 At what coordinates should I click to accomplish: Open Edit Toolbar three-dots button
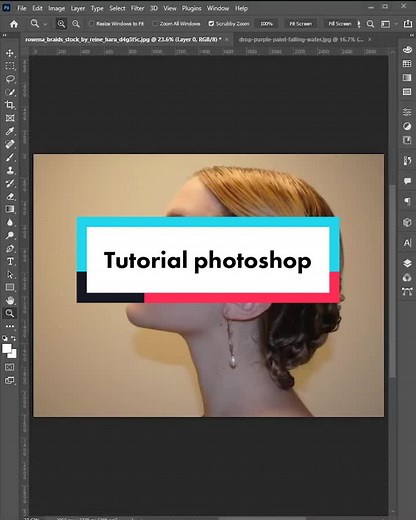[x=10, y=326]
